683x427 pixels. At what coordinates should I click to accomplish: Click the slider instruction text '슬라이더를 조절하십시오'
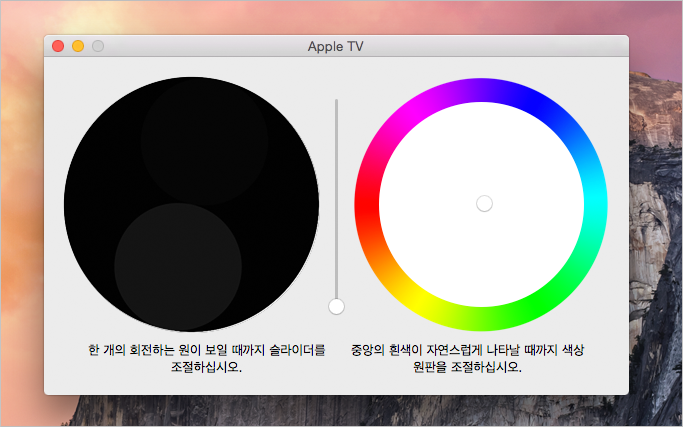pos(206,358)
